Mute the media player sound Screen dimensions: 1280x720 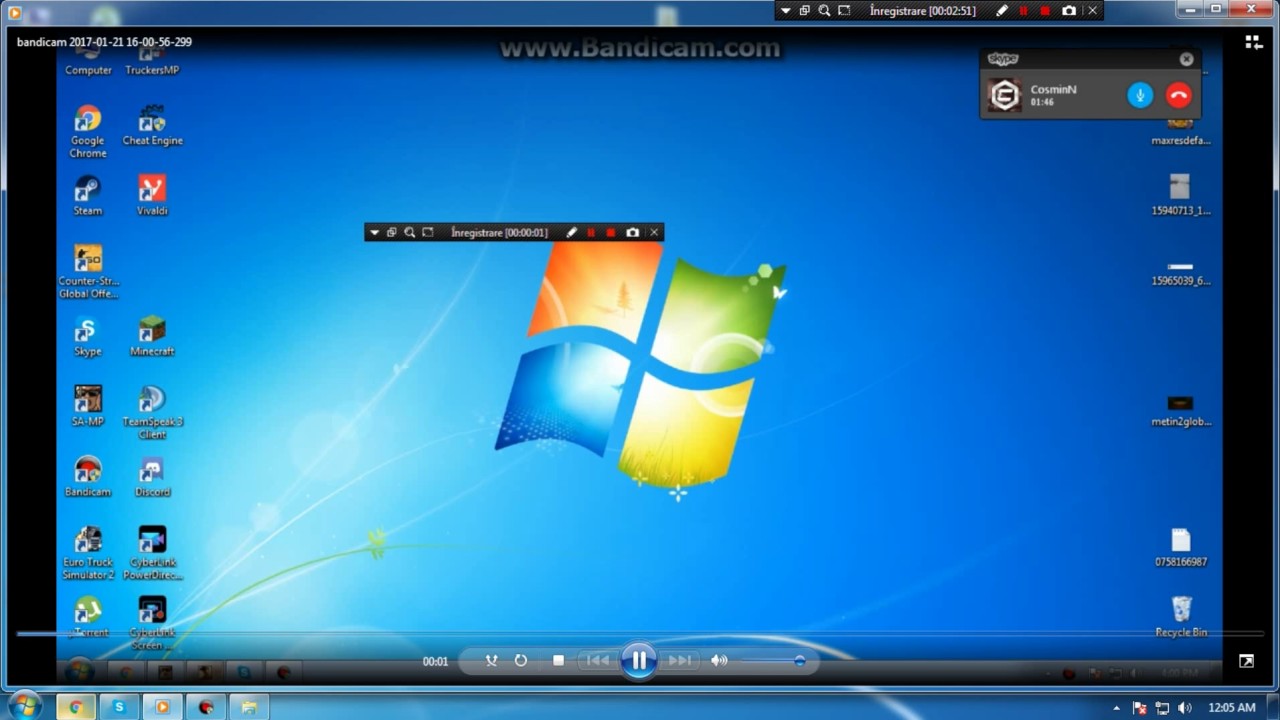(719, 661)
